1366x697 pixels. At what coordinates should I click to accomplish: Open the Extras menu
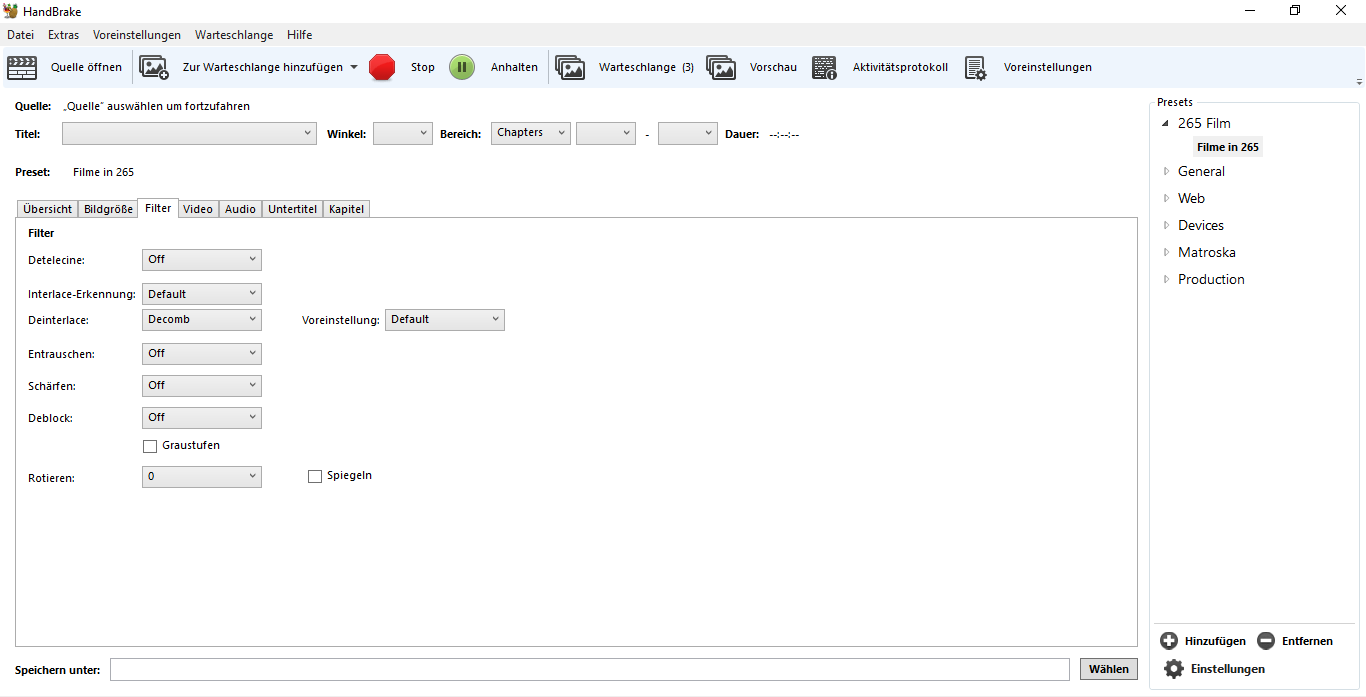point(63,35)
